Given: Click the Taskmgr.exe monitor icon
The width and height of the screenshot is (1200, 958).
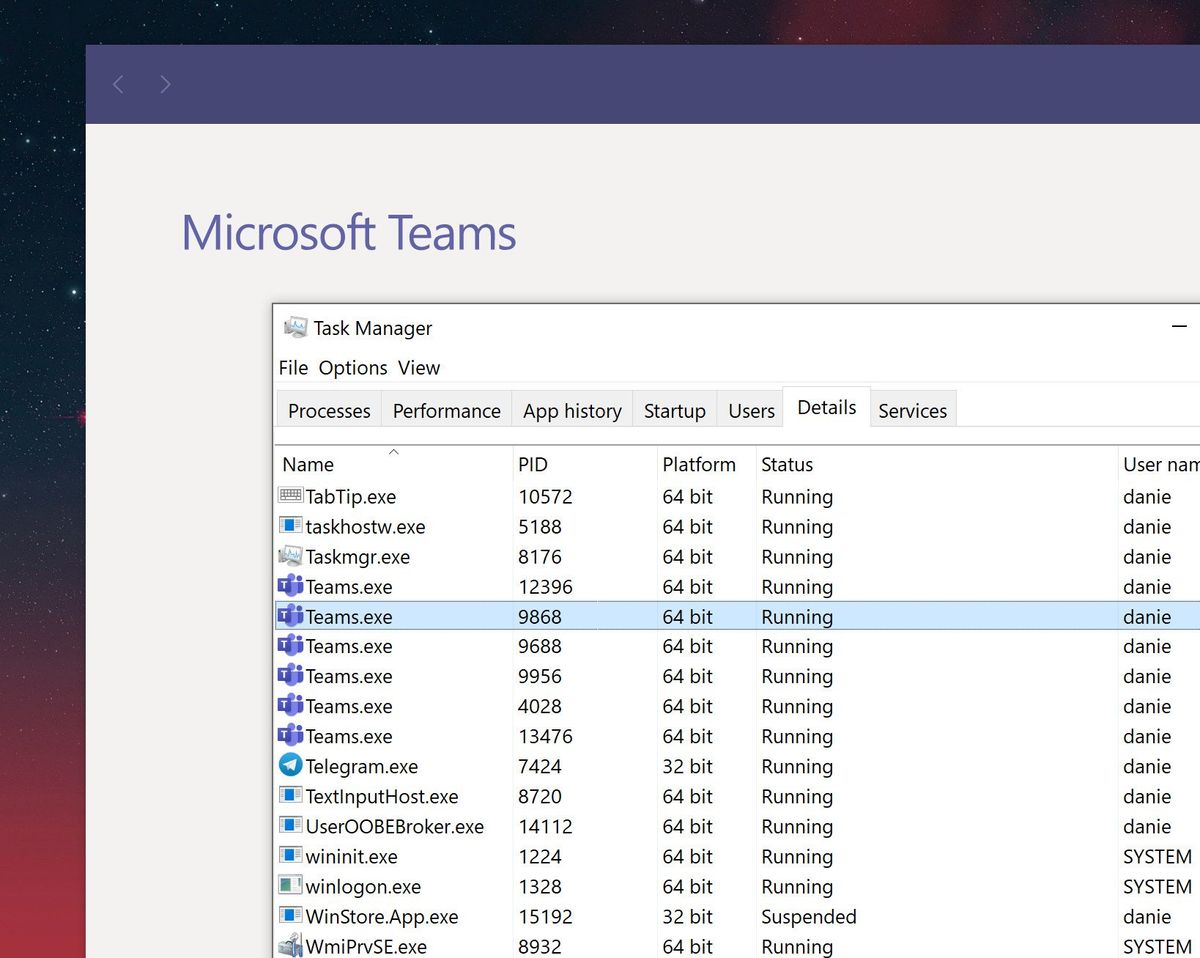Looking at the screenshot, I should [x=290, y=556].
